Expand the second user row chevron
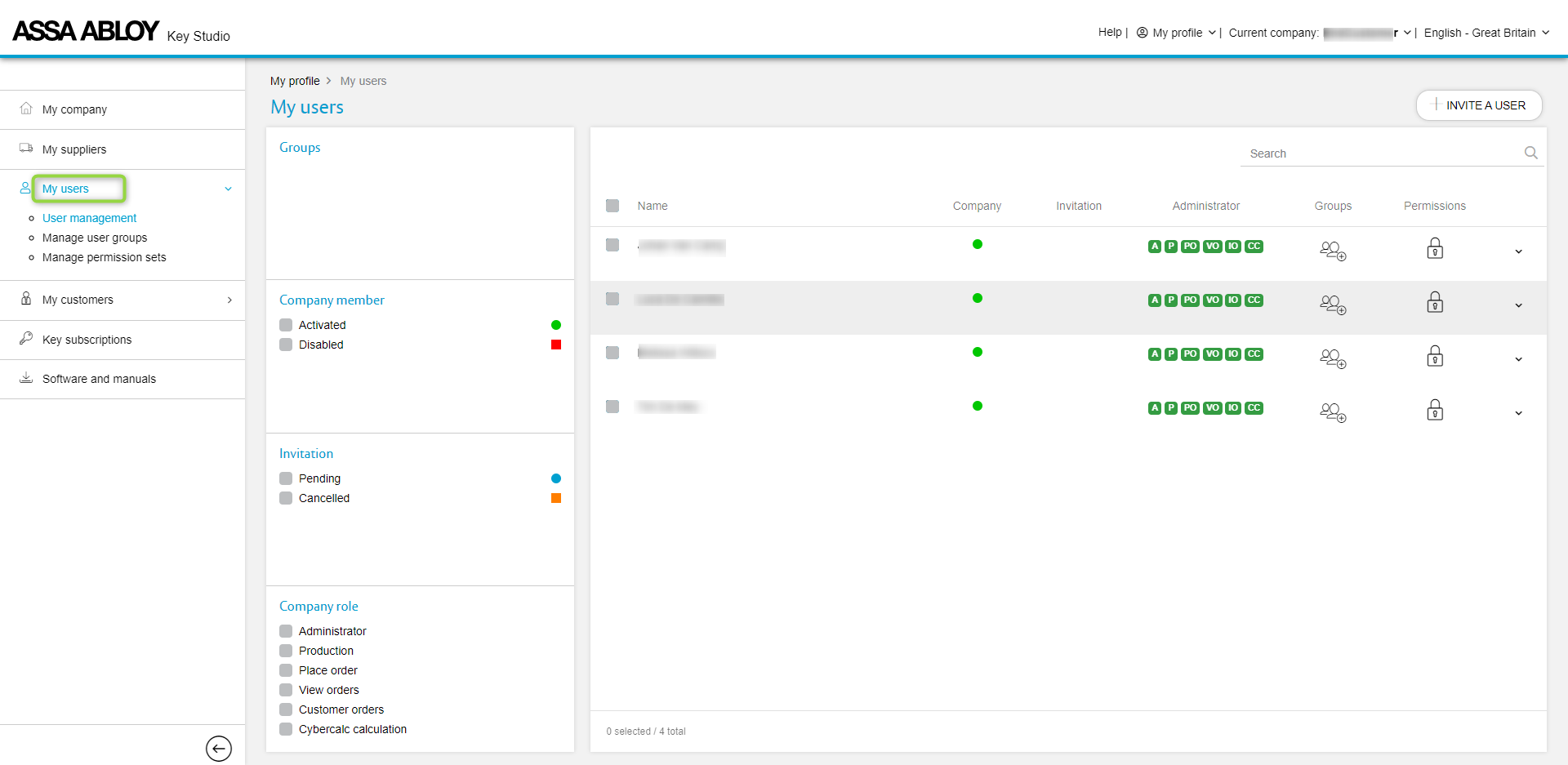The width and height of the screenshot is (1568, 765). point(1518,305)
